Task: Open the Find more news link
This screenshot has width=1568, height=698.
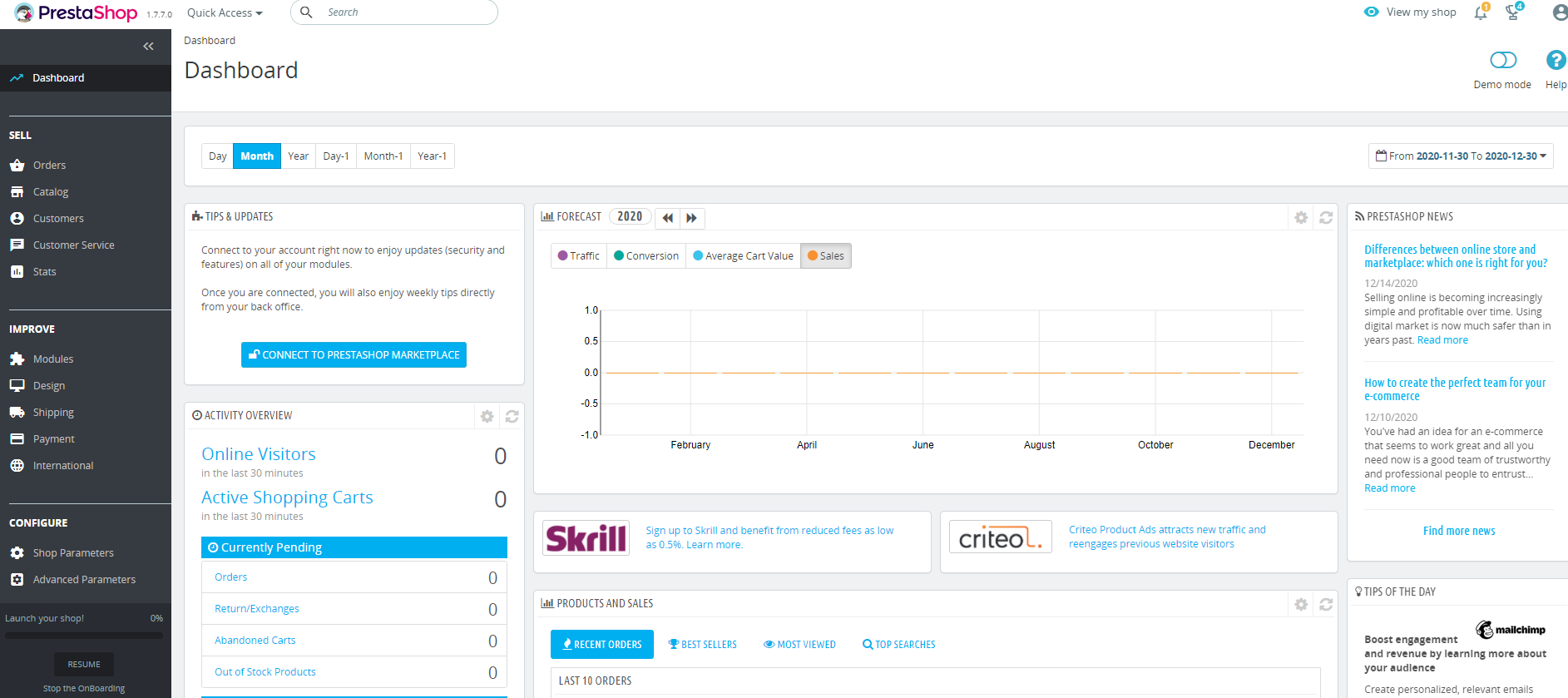Action: click(x=1459, y=531)
